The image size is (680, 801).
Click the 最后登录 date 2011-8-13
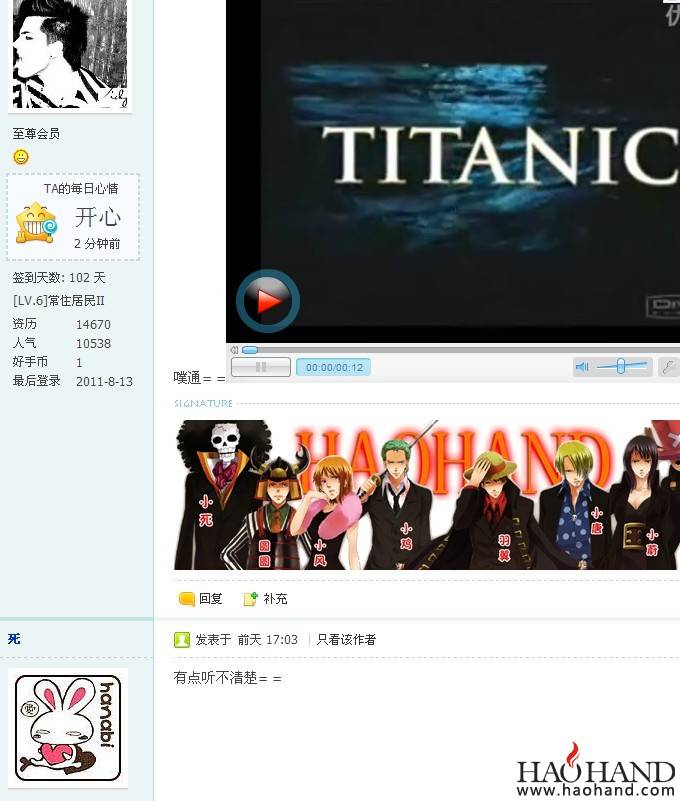[x=104, y=381]
